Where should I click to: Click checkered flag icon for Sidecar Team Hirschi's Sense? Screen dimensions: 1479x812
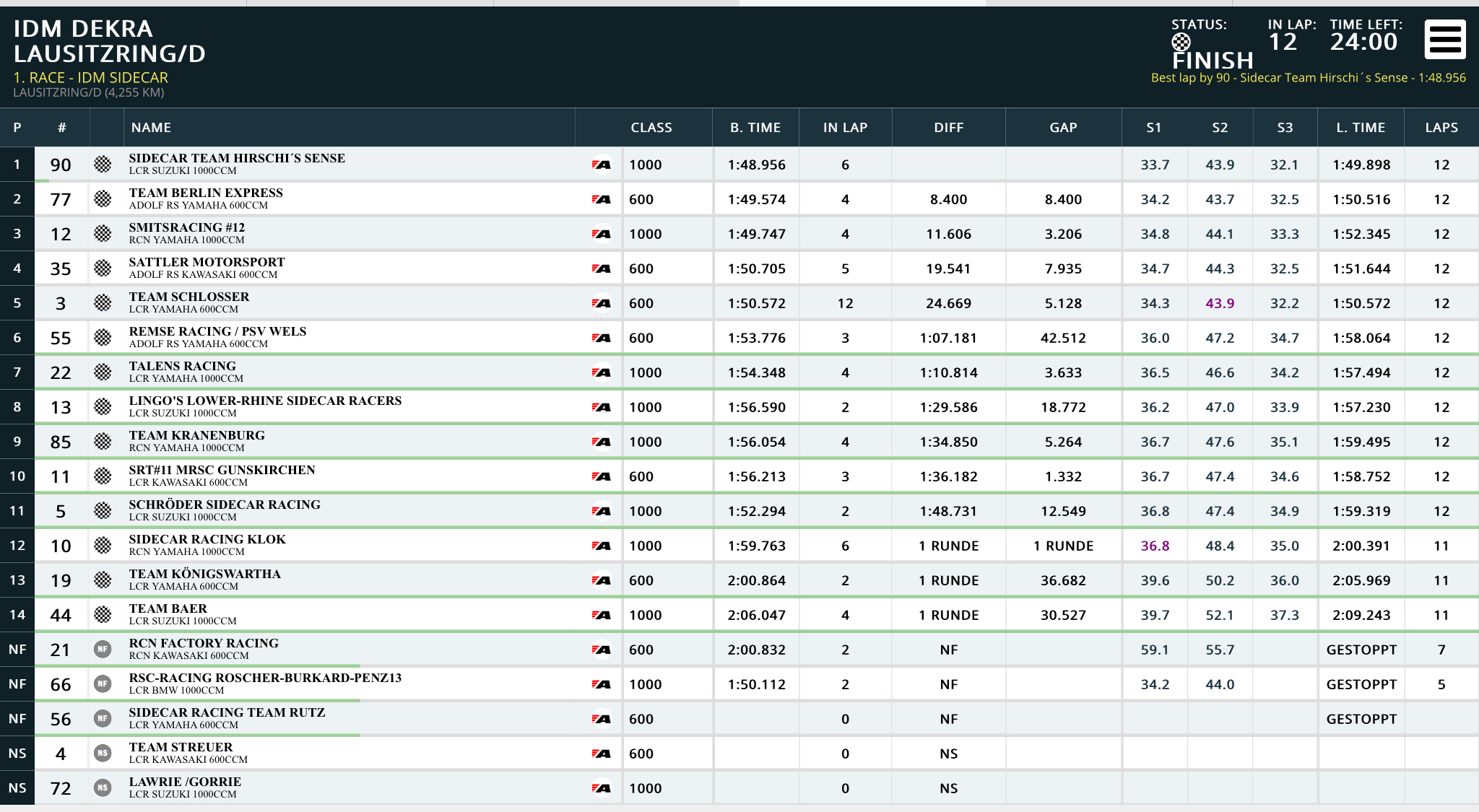103,165
